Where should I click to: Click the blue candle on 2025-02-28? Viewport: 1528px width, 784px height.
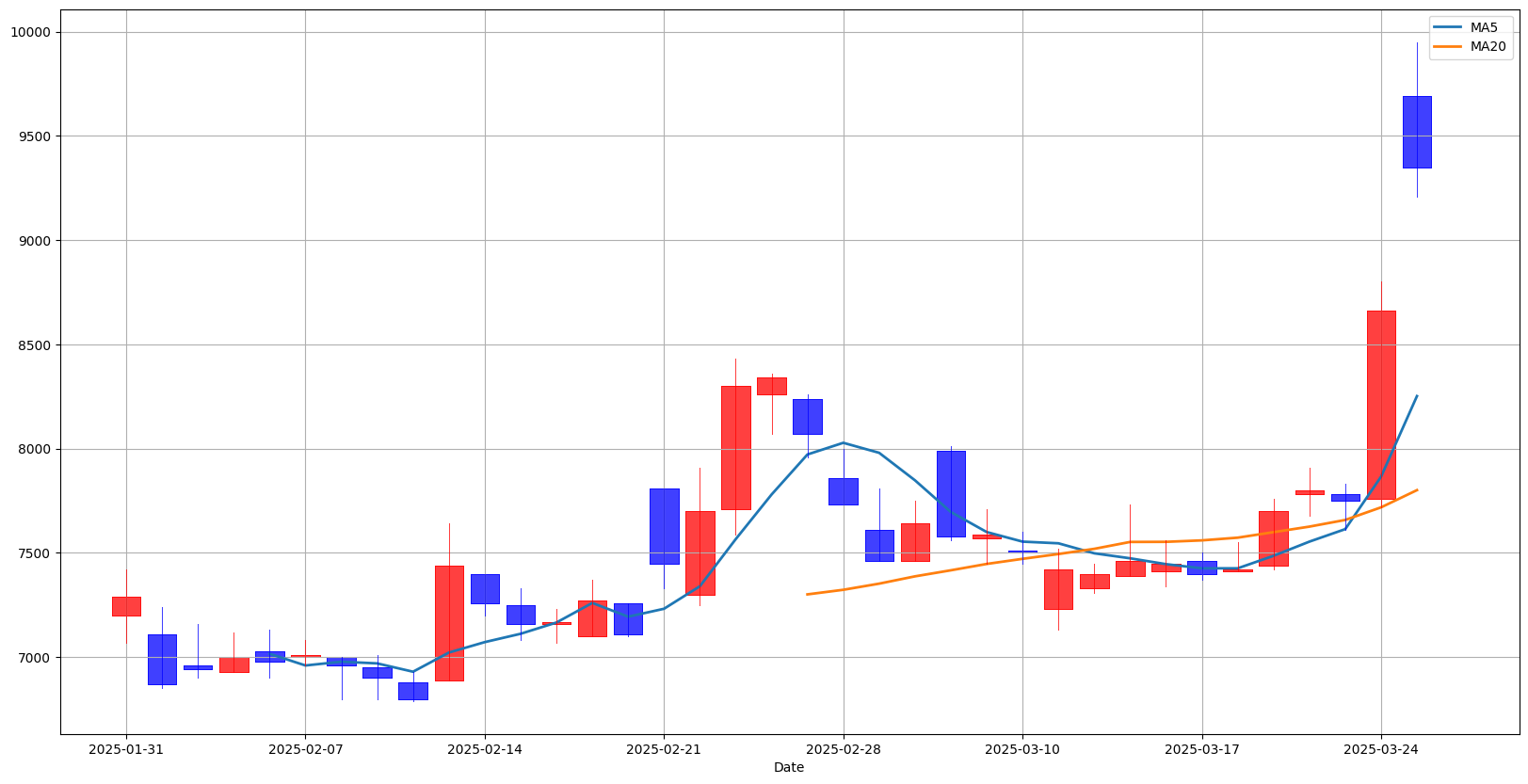pos(844,491)
